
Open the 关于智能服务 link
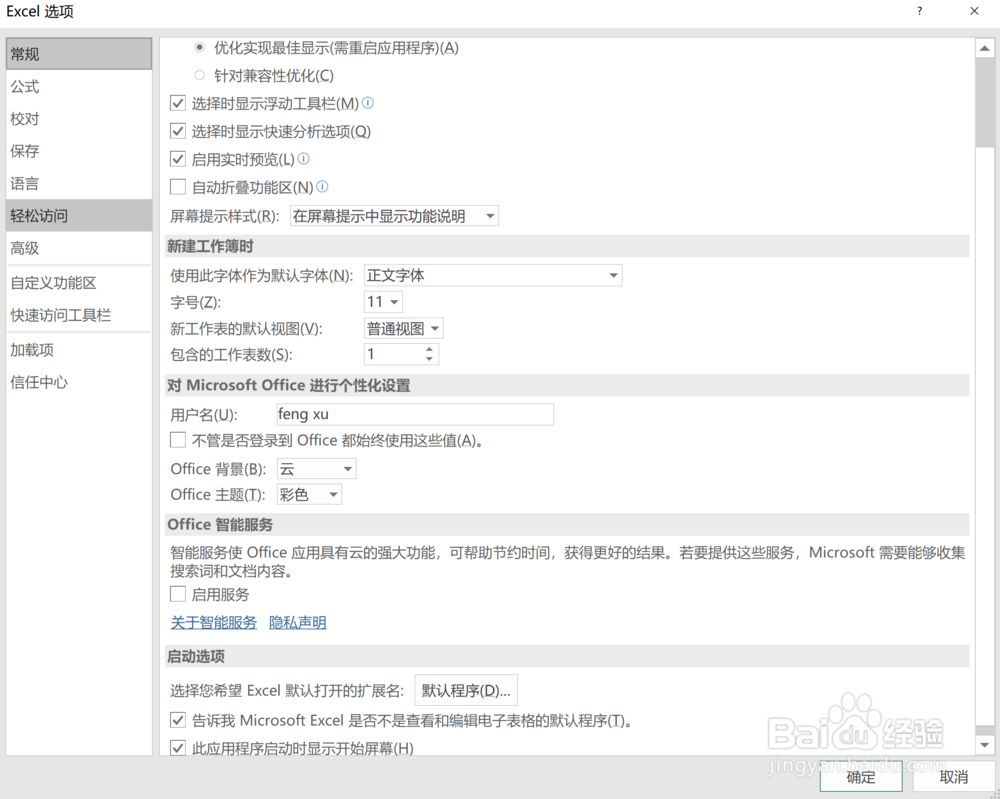213,622
